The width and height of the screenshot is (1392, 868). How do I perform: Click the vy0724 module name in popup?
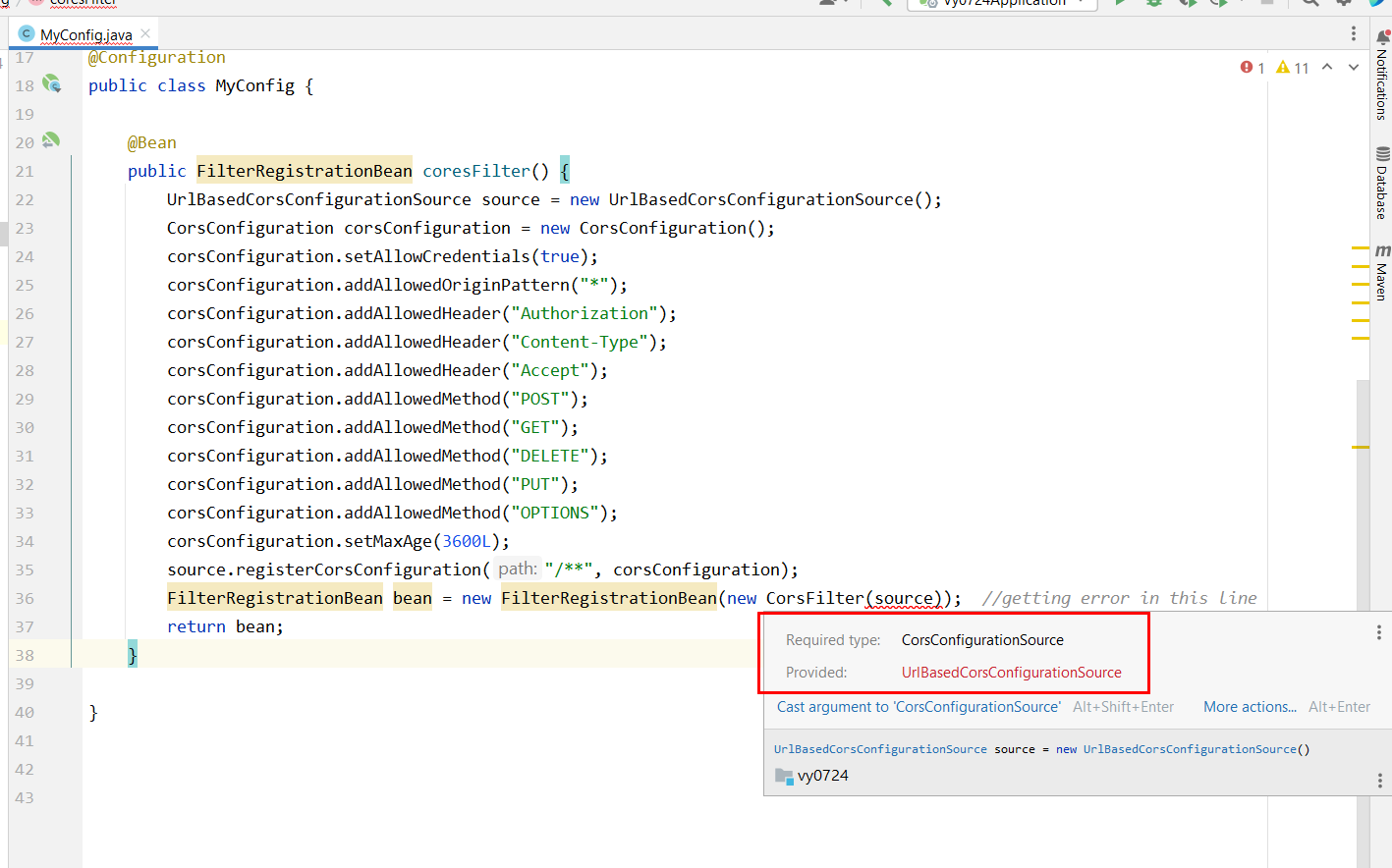point(823,776)
